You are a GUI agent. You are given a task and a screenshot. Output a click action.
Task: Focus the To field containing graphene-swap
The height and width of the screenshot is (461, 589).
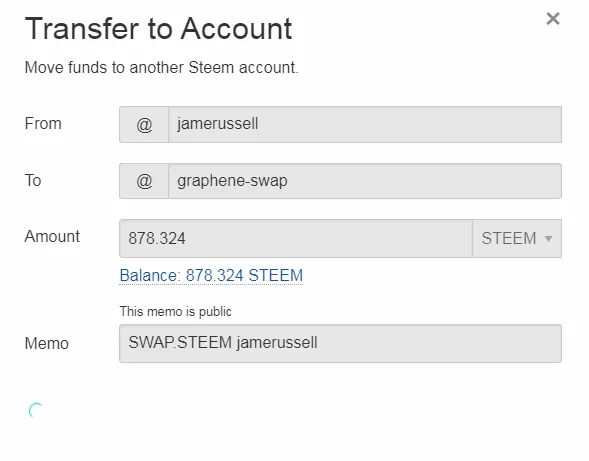click(x=365, y=181)
